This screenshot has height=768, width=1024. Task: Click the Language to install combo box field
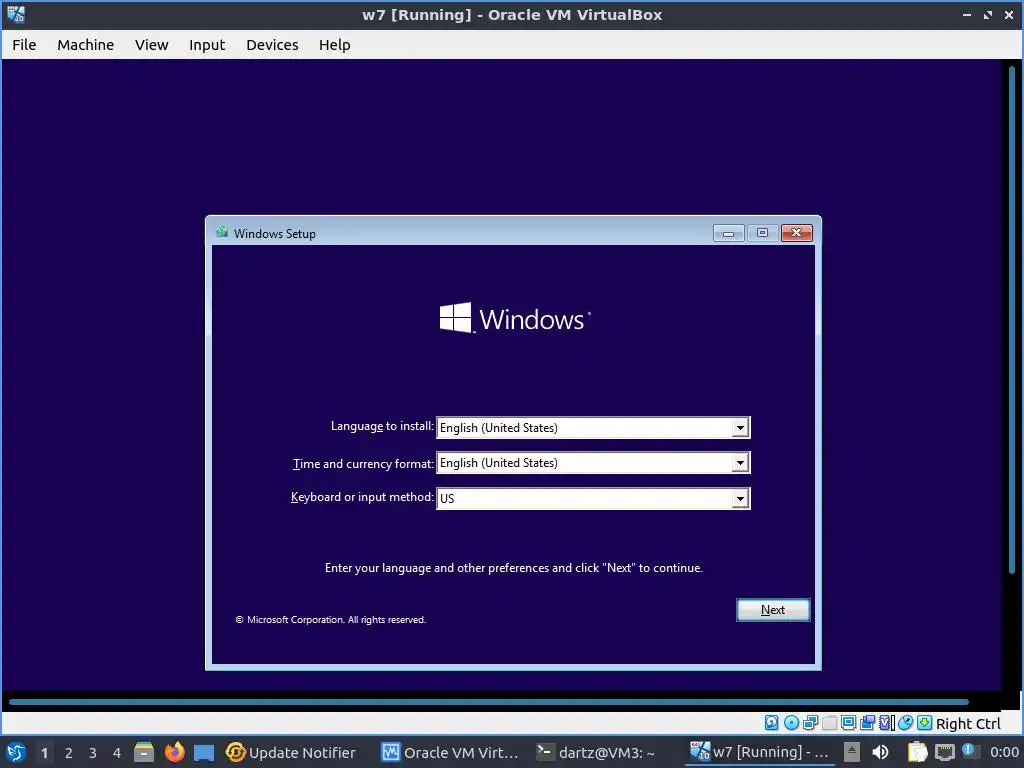pos(593,428)
